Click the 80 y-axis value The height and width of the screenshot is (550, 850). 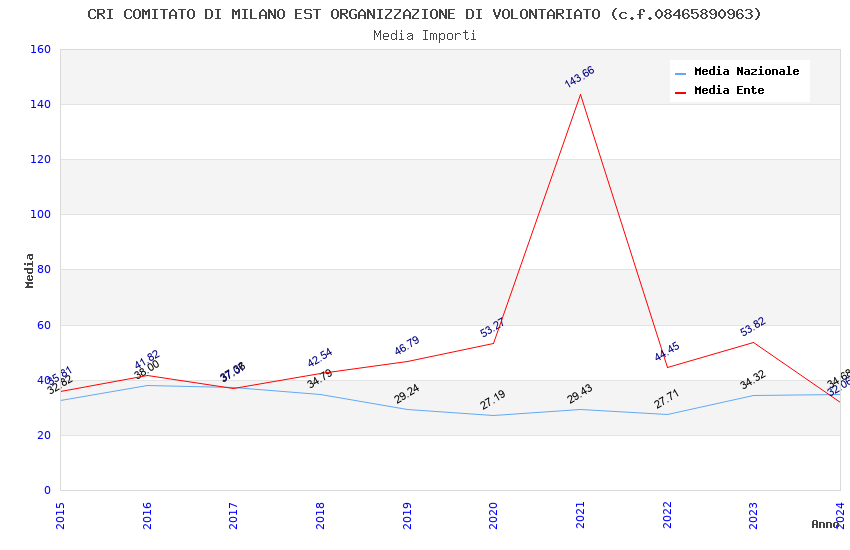point(44,269)
